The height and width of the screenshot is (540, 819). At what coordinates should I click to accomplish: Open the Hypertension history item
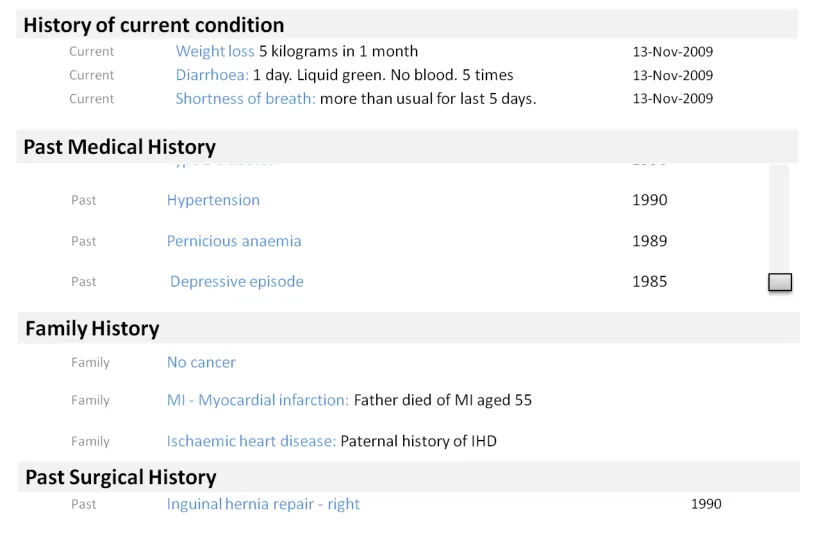point(213,200)
